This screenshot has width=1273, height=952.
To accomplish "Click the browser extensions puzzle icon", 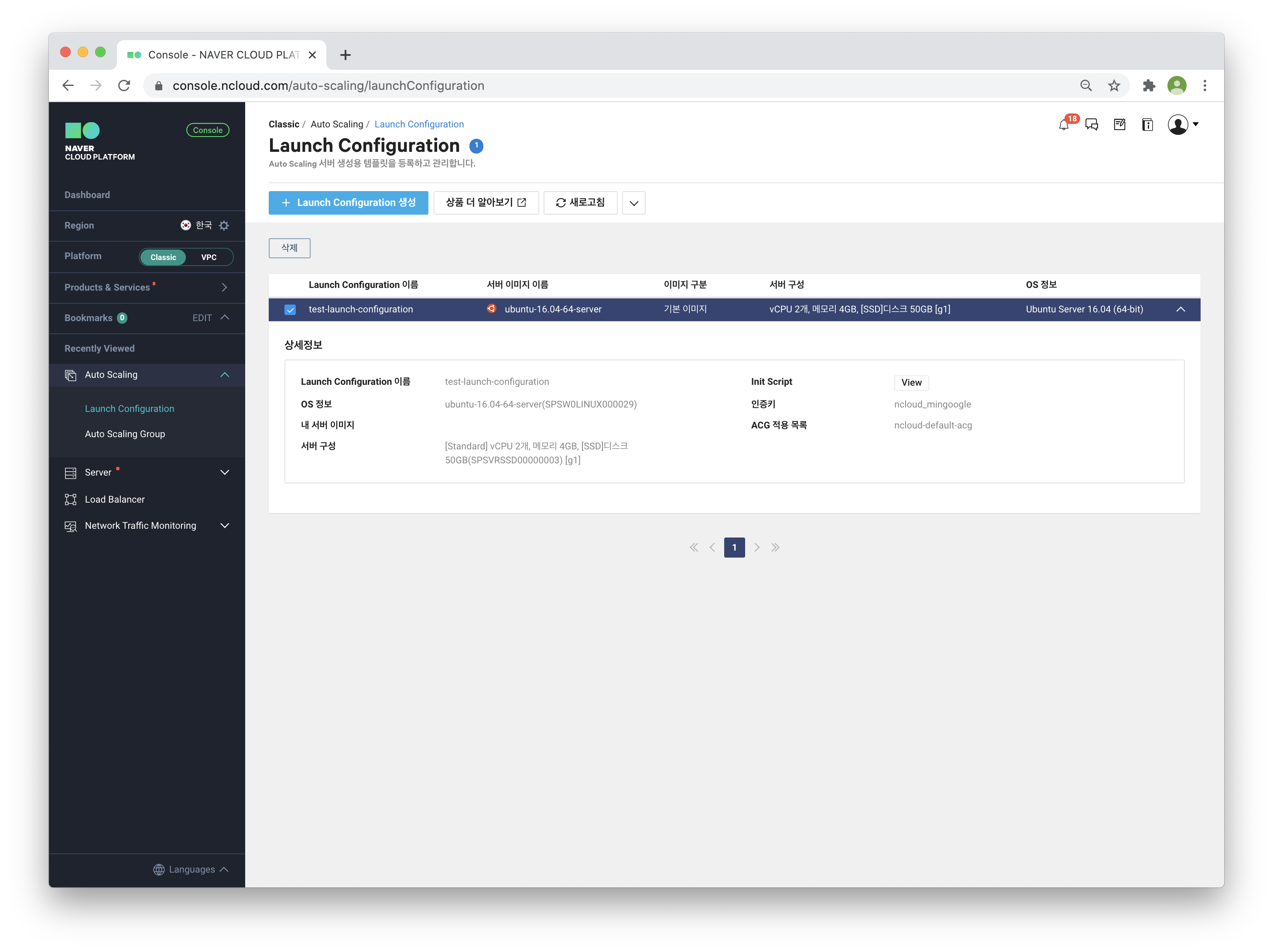I will 1149,86.
